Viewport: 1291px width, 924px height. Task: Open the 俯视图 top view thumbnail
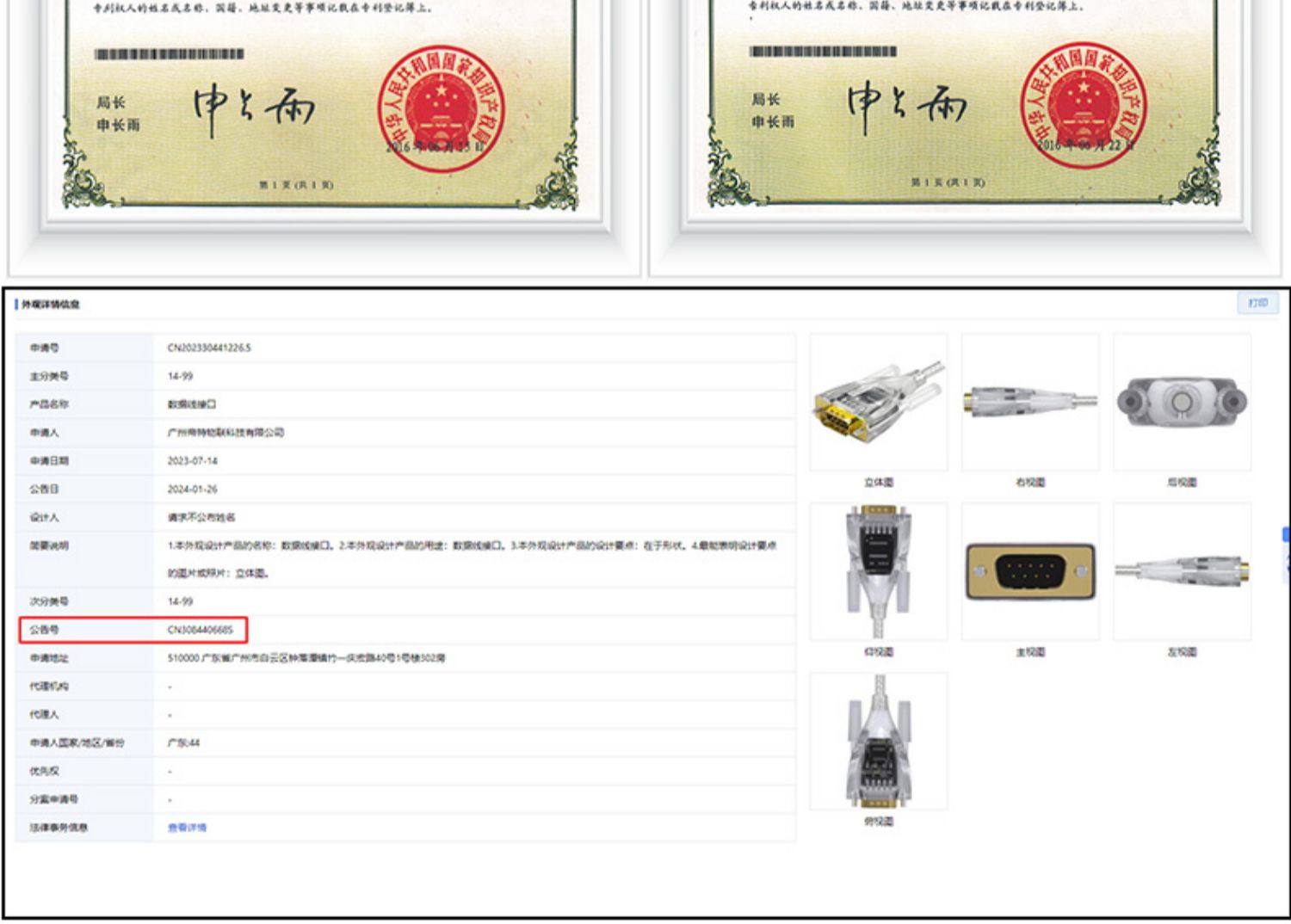click(x=879, y=742)
